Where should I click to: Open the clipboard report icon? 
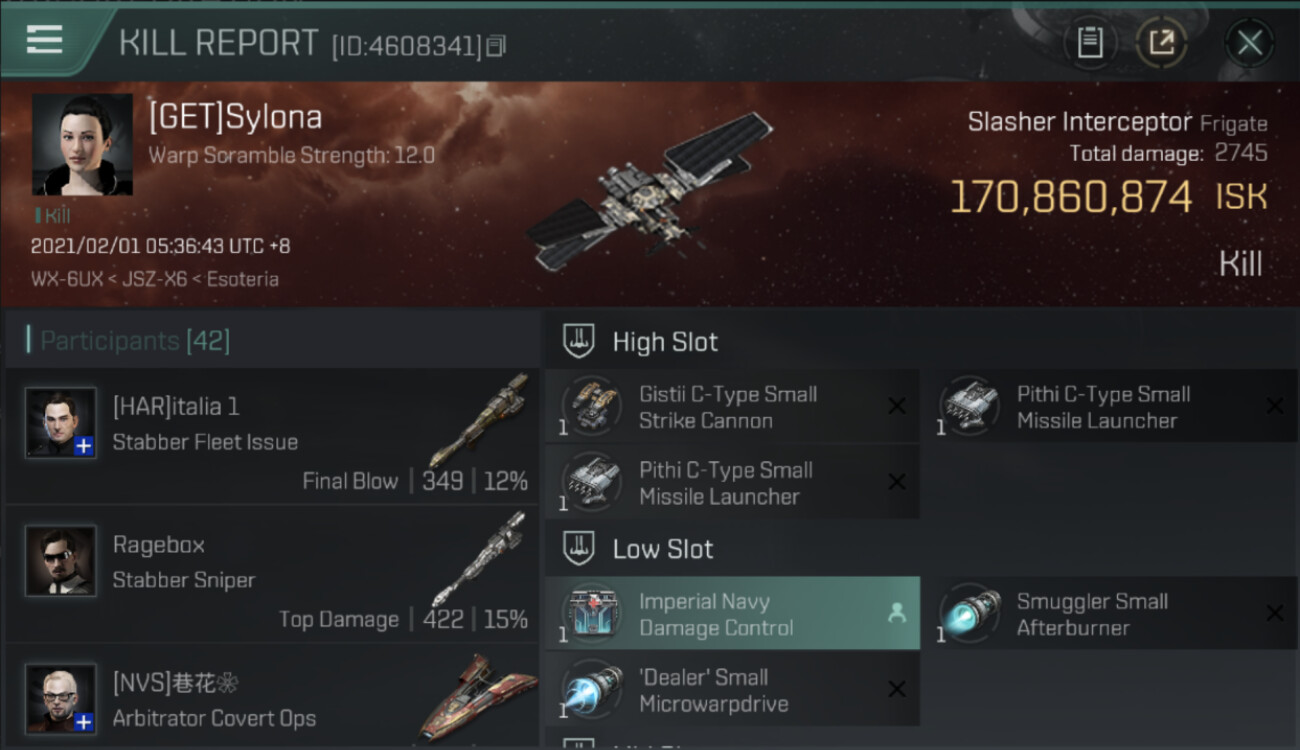pyautogui.click(x=1090, y=43)
